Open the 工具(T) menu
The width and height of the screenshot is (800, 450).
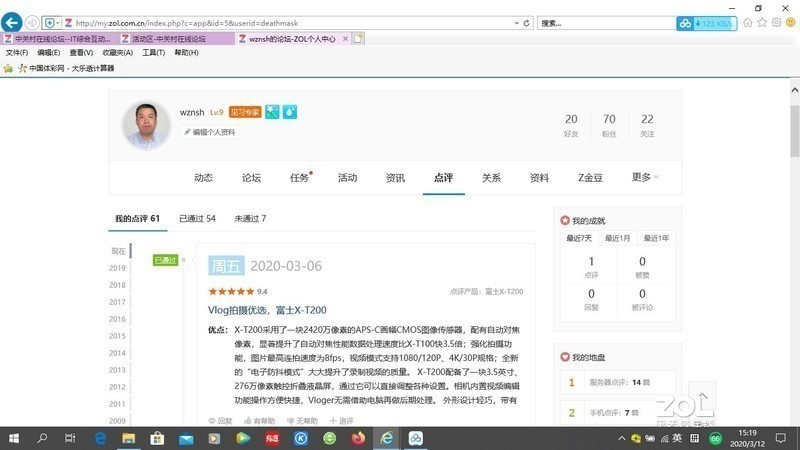coord(154,53)
